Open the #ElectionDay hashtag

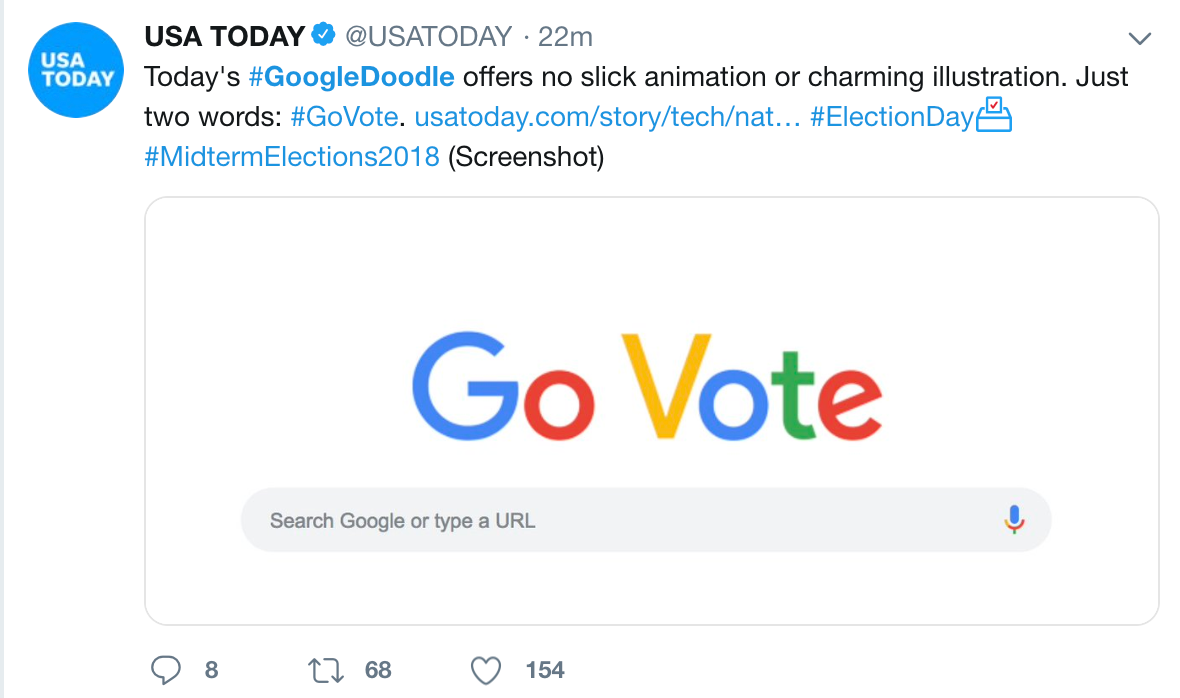click(x=891, y=117)
